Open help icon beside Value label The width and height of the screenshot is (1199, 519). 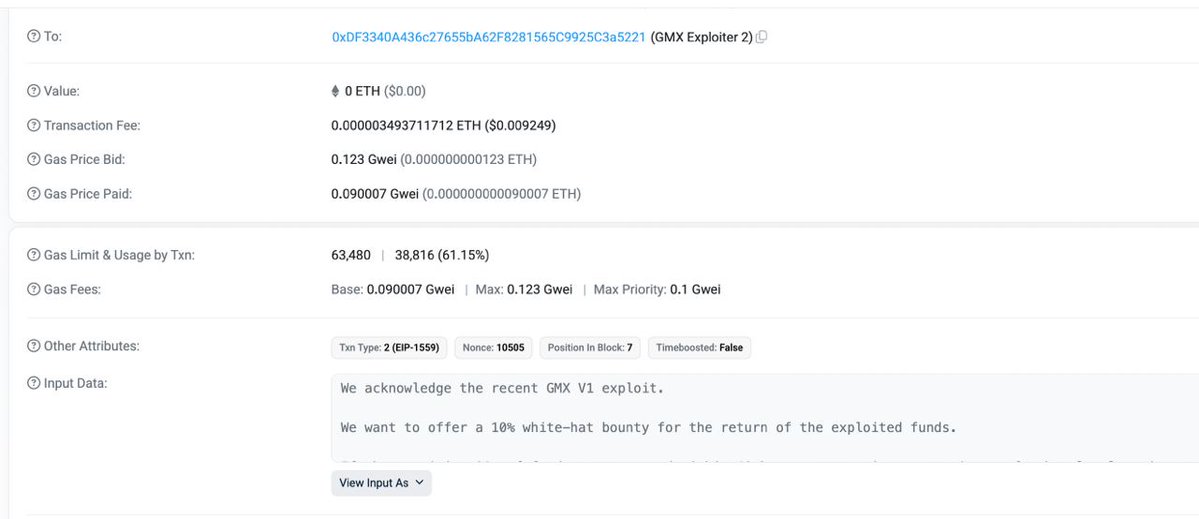(x=33, y=91)
